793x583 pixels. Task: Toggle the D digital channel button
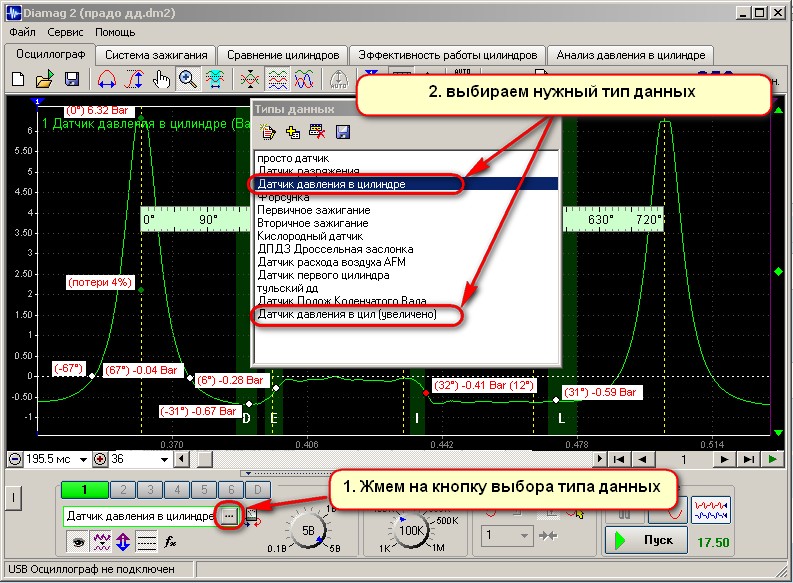coord(257,489)
